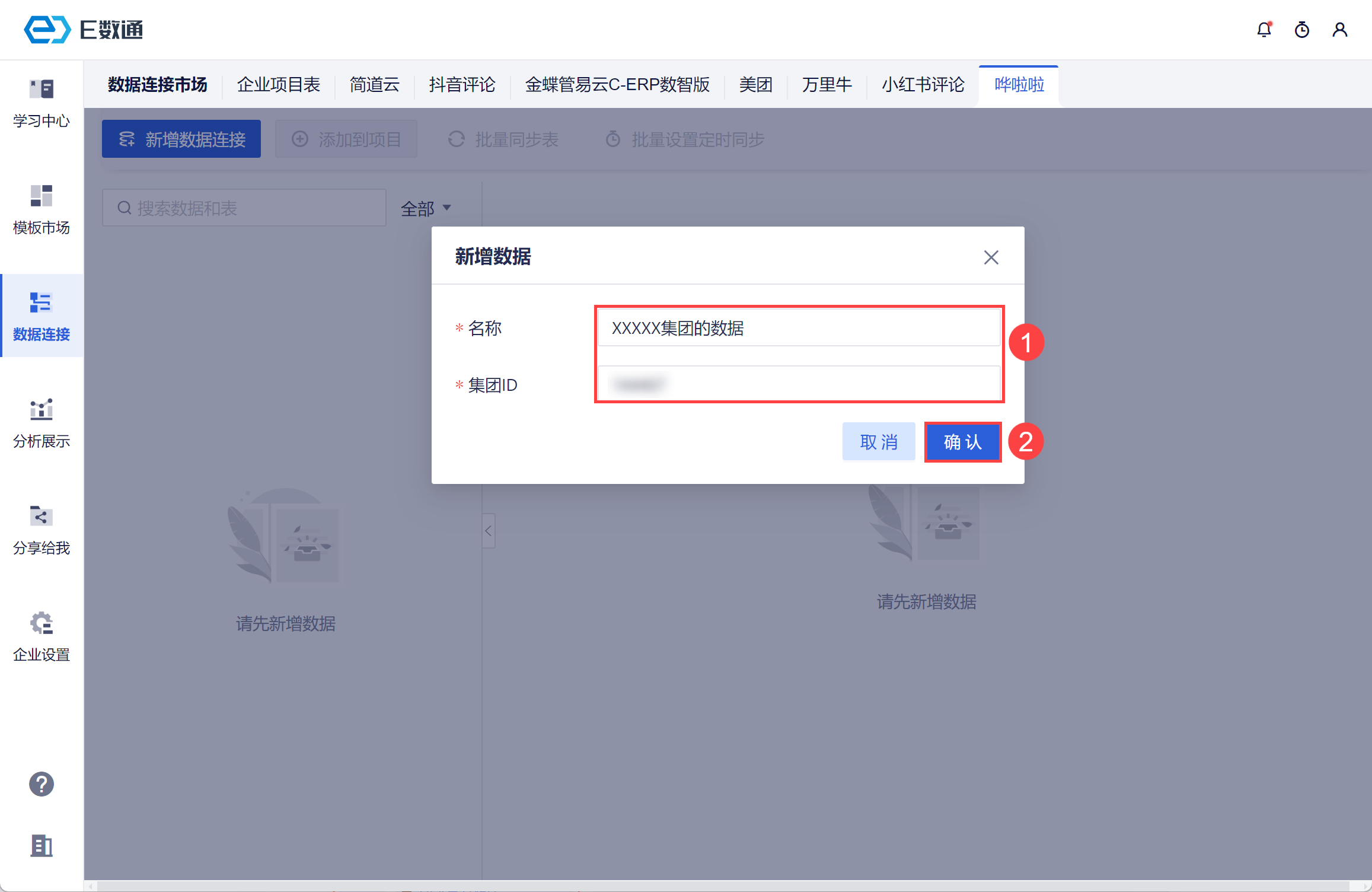1372x892 pixels.
Task: Close the 新增数据 dialog
Action: click(x=991, y=257)
